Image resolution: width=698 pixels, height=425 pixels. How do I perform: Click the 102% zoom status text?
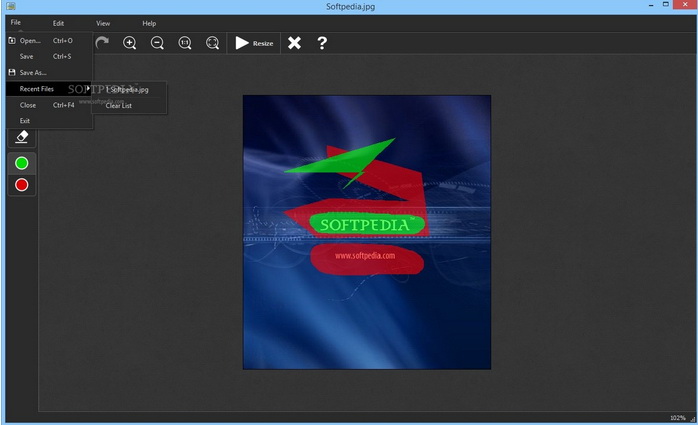point(678,418)
